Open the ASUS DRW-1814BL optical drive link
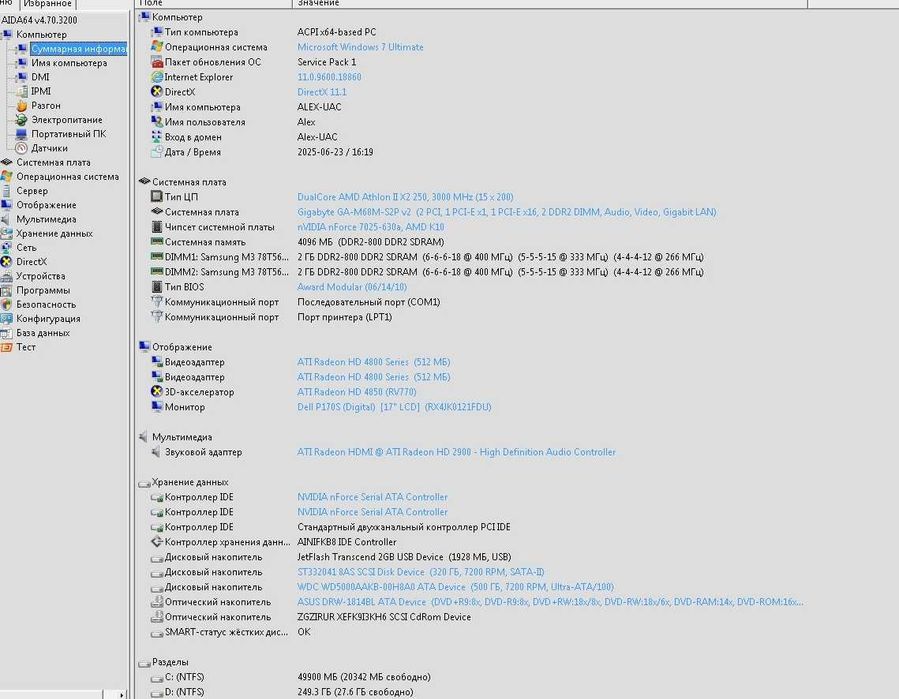Viewport: 899px width, 699px height. point(550,602)
